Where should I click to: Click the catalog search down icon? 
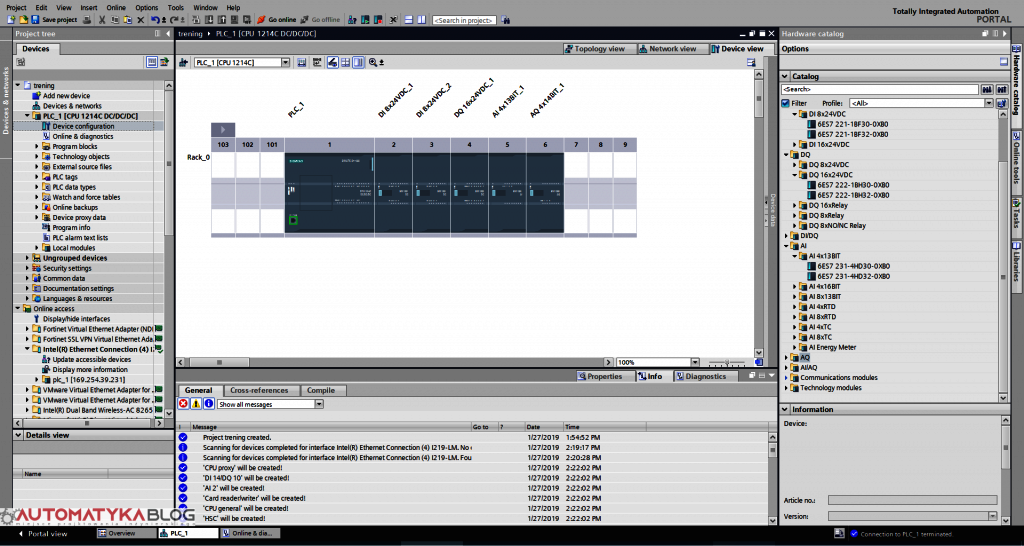pos(986,89)
